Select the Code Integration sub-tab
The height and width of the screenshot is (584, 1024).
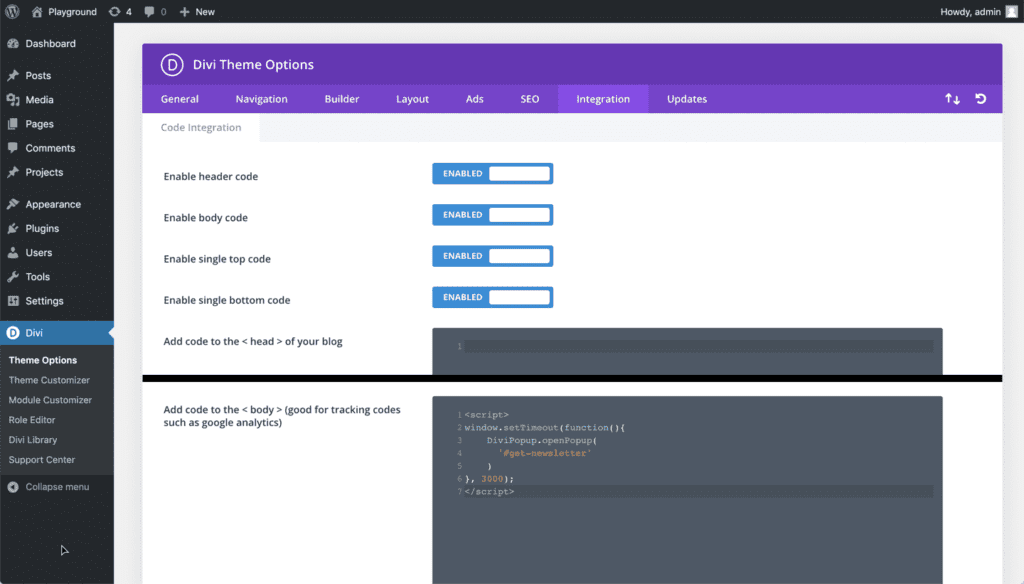[200, 128]
